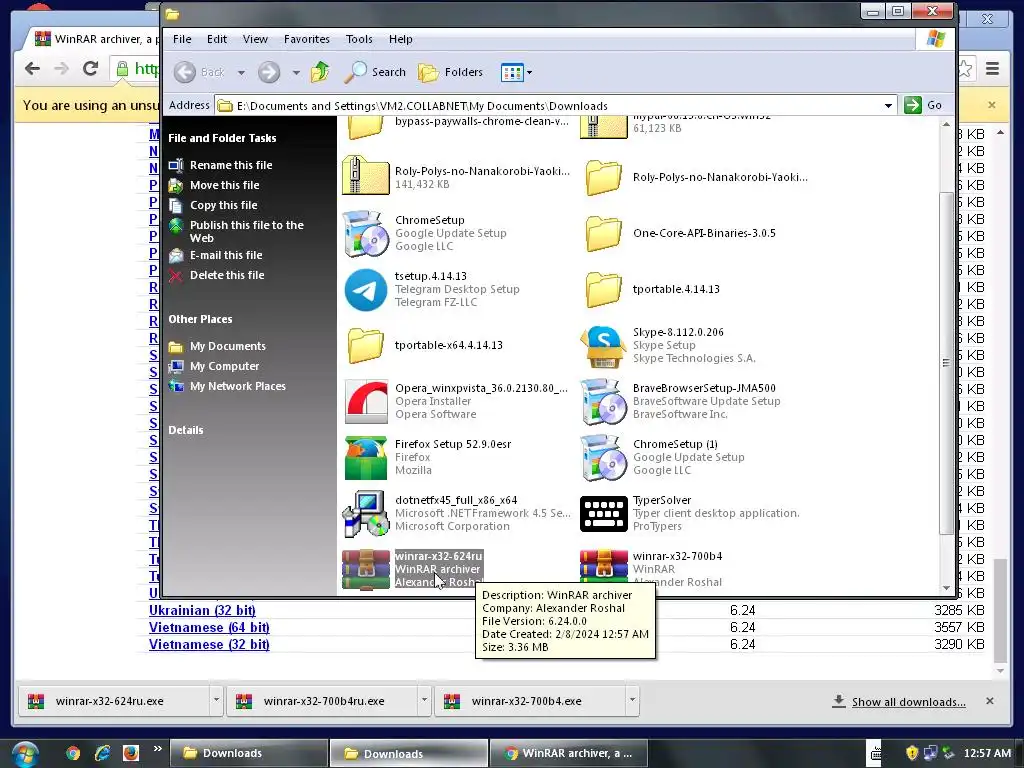Collapse the Other Places header
This screenshot has height=768, width=1024.
(200, 319)
